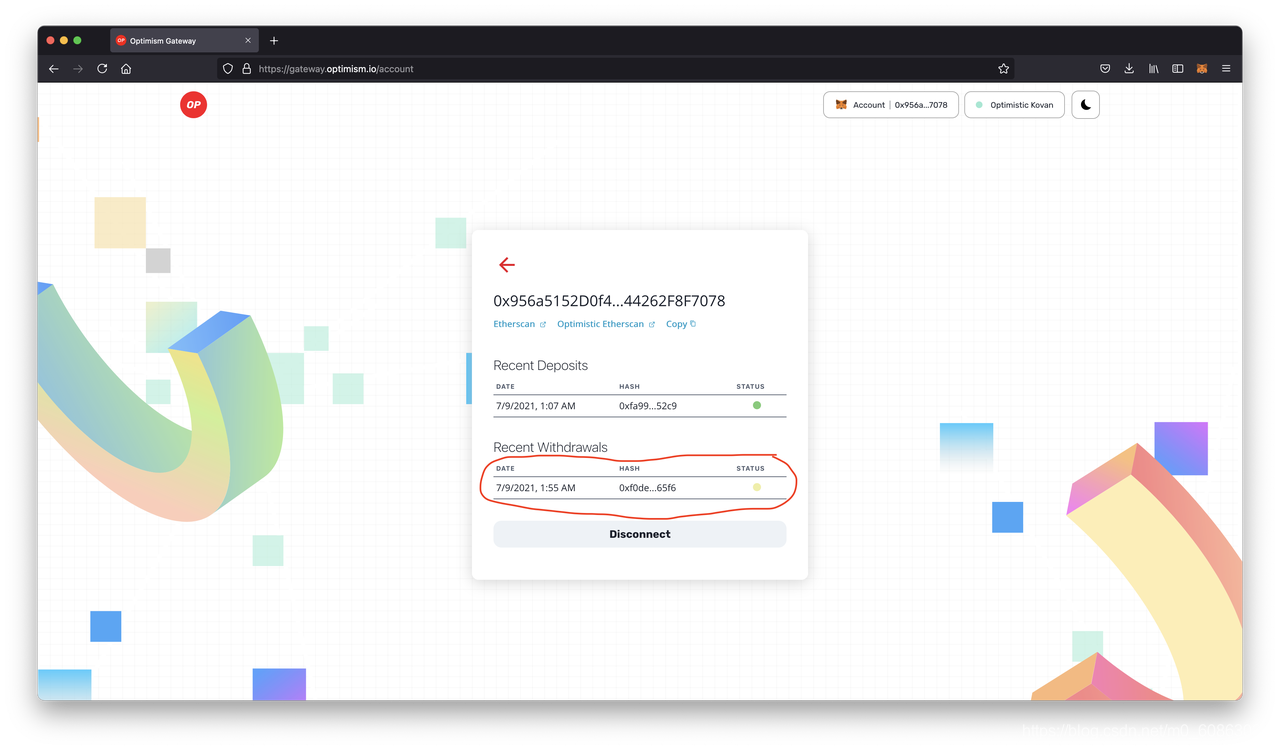Viewport: 1280px width, 750px height.
Task: Click the Recent Withdrawals heading
Action: pos(550,448)
